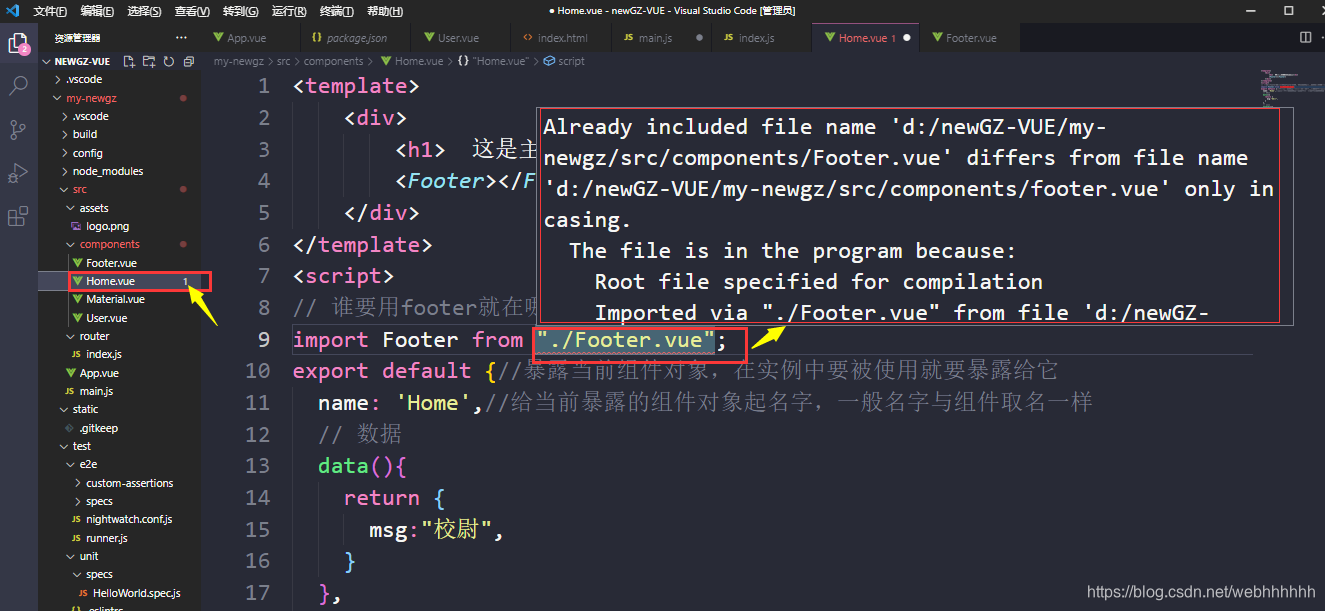
Task: Open the Explorer view in activity bar
Action: [18, 44]
